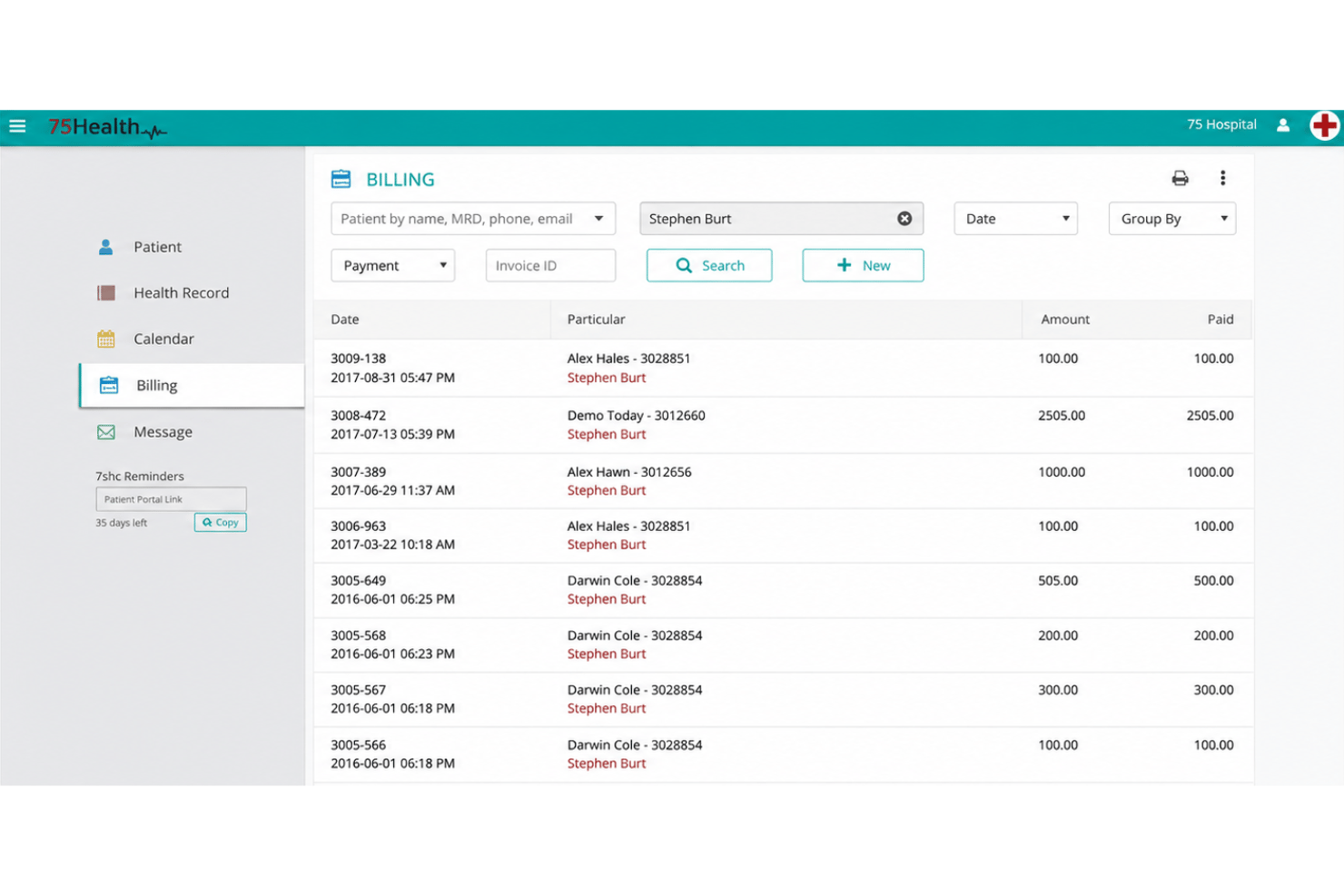1344x896 pixels.
Task: Click date 2017-06-29 11:37 AM
Action: [392, 490]
